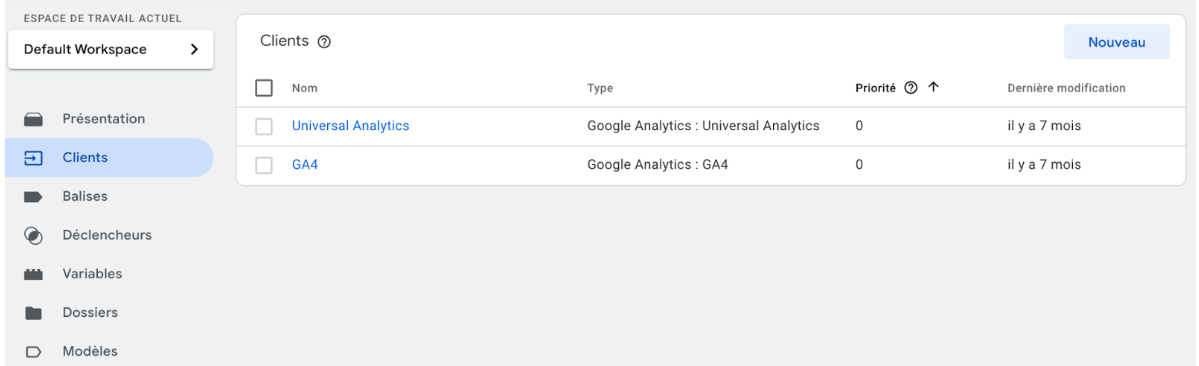
Task: Toggle the Priorité sort arrow
Action: [x=933, y=88]
